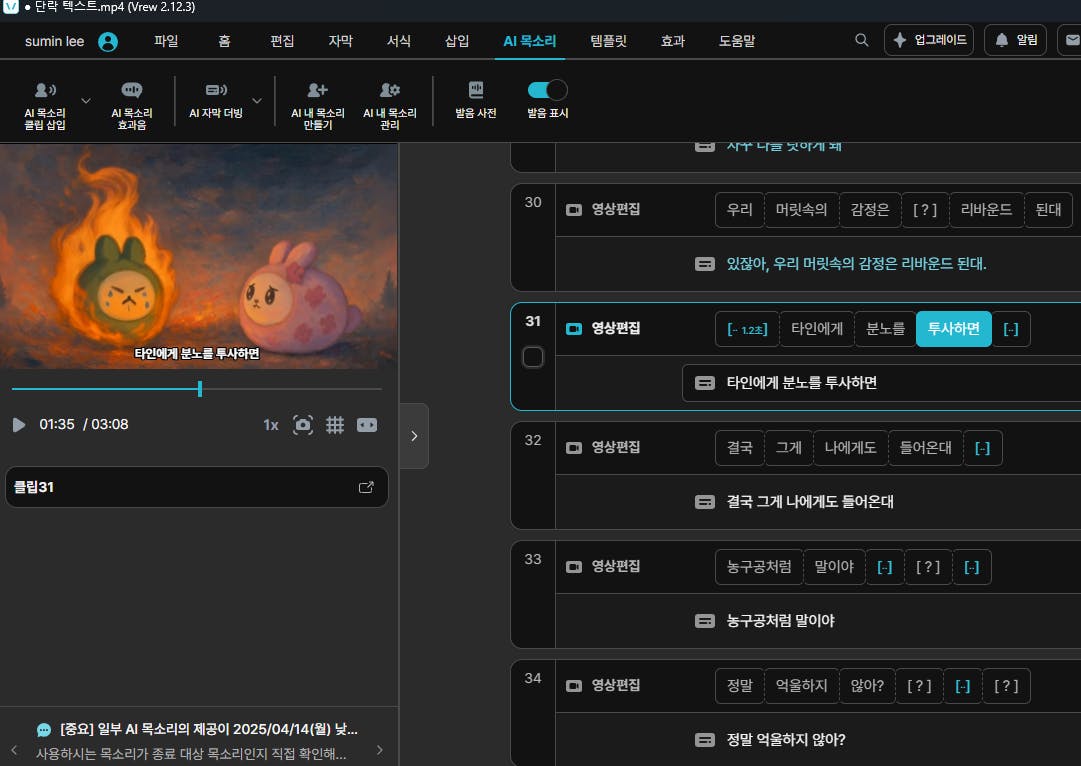Image resolution: width=1081 pixels, height=766 pixels.
Task: Click subtitle icon for clip 34
Action: tap(705, 740)
